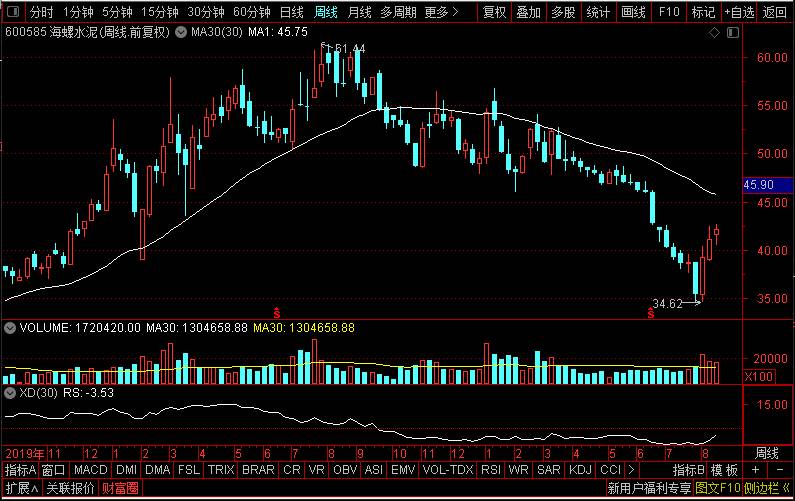Image resolution: width=795 pixels, height=501 pixels.
Task: Click the 复权 button in the toolbar
Action: (x=494, y=12)
